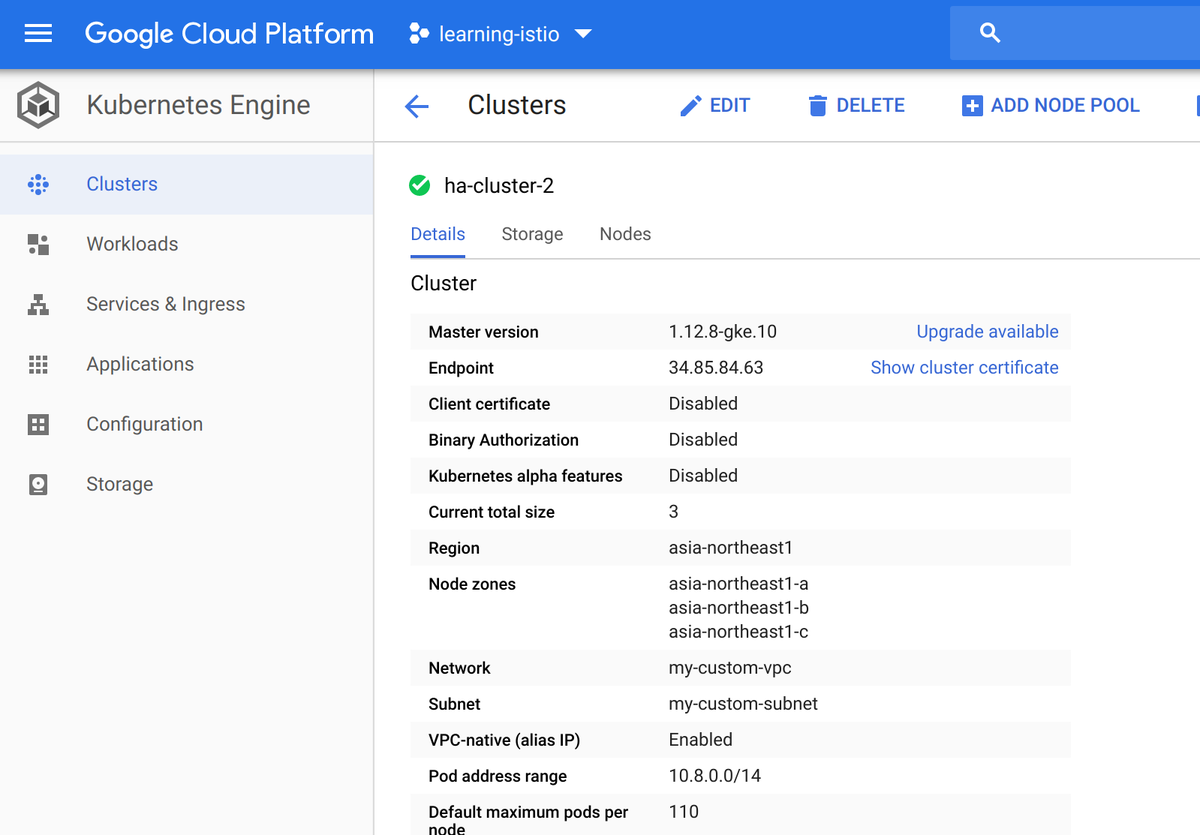This screenshot has height=835, width=1200.
Task: Click the ADD NODE POOL button label
Action: 1065,106
